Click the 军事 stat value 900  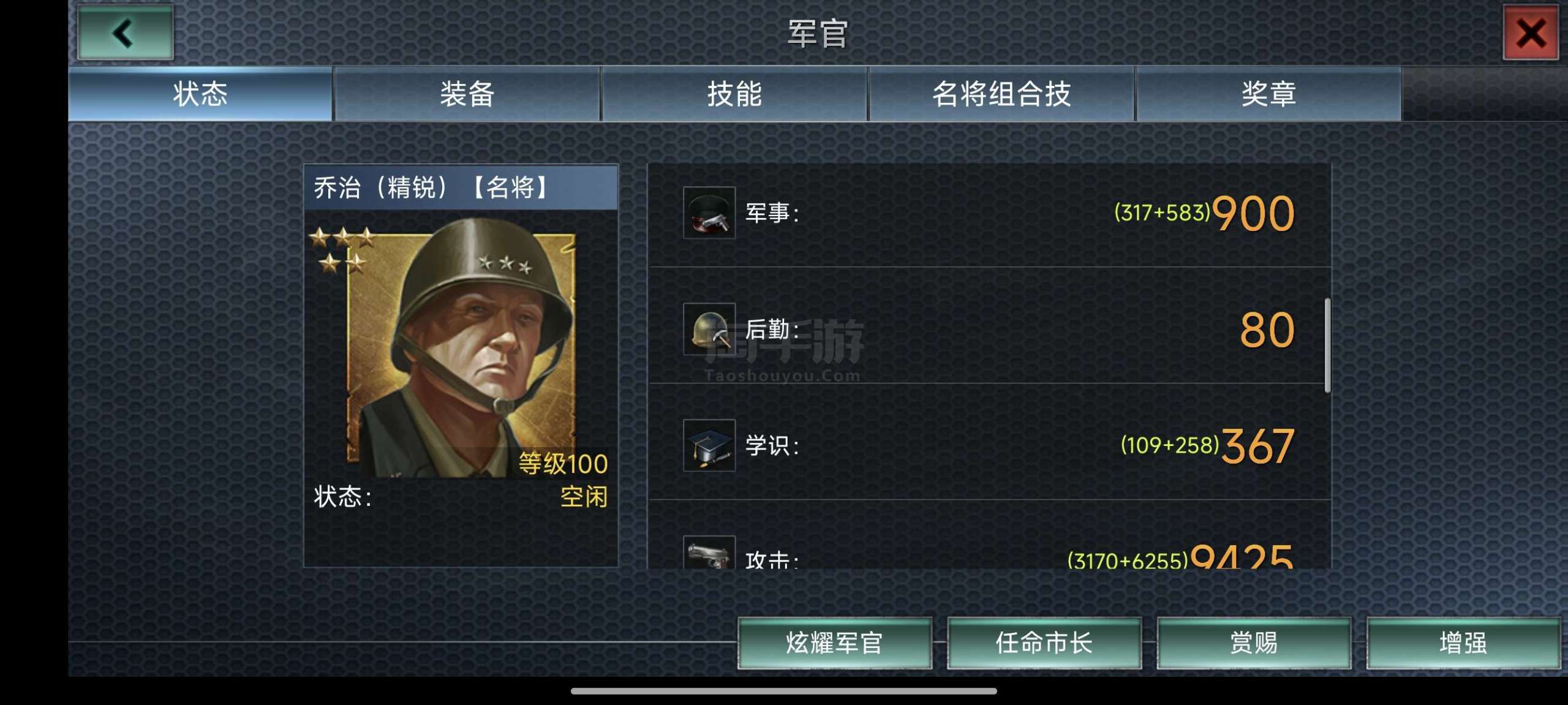coord(1253,214)
